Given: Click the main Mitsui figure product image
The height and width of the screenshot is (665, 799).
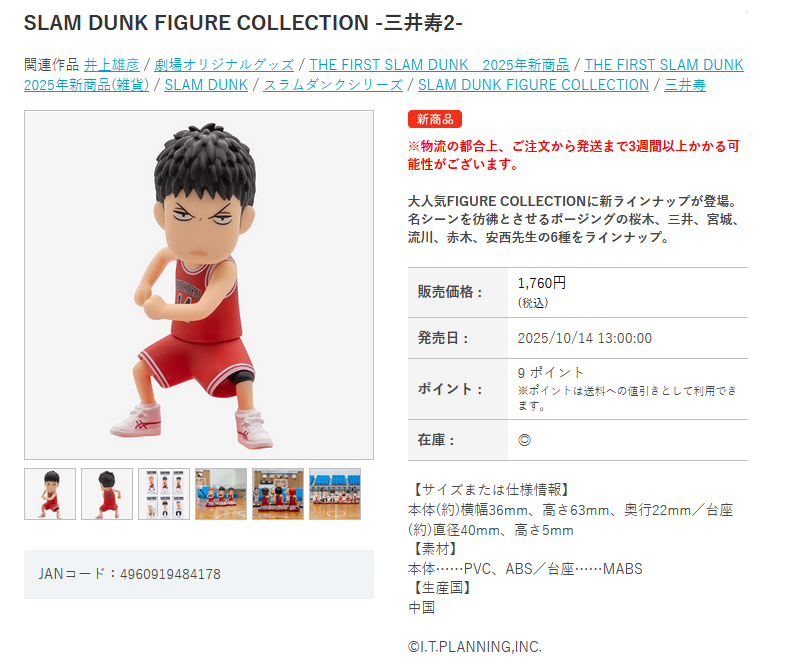Looking at the screenshot, I should [x=199, y=285].
